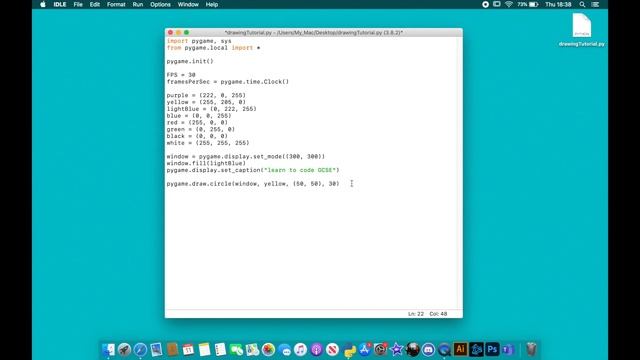Open the Run menu

coord(138,4)
